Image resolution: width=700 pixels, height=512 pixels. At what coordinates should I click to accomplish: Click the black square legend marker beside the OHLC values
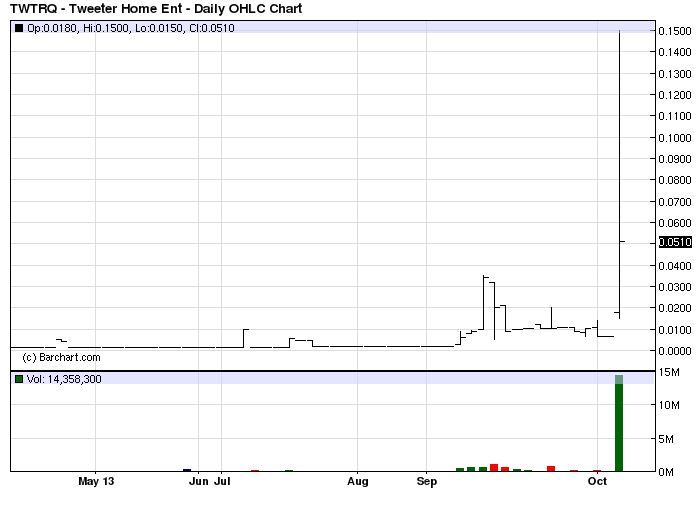19,28
